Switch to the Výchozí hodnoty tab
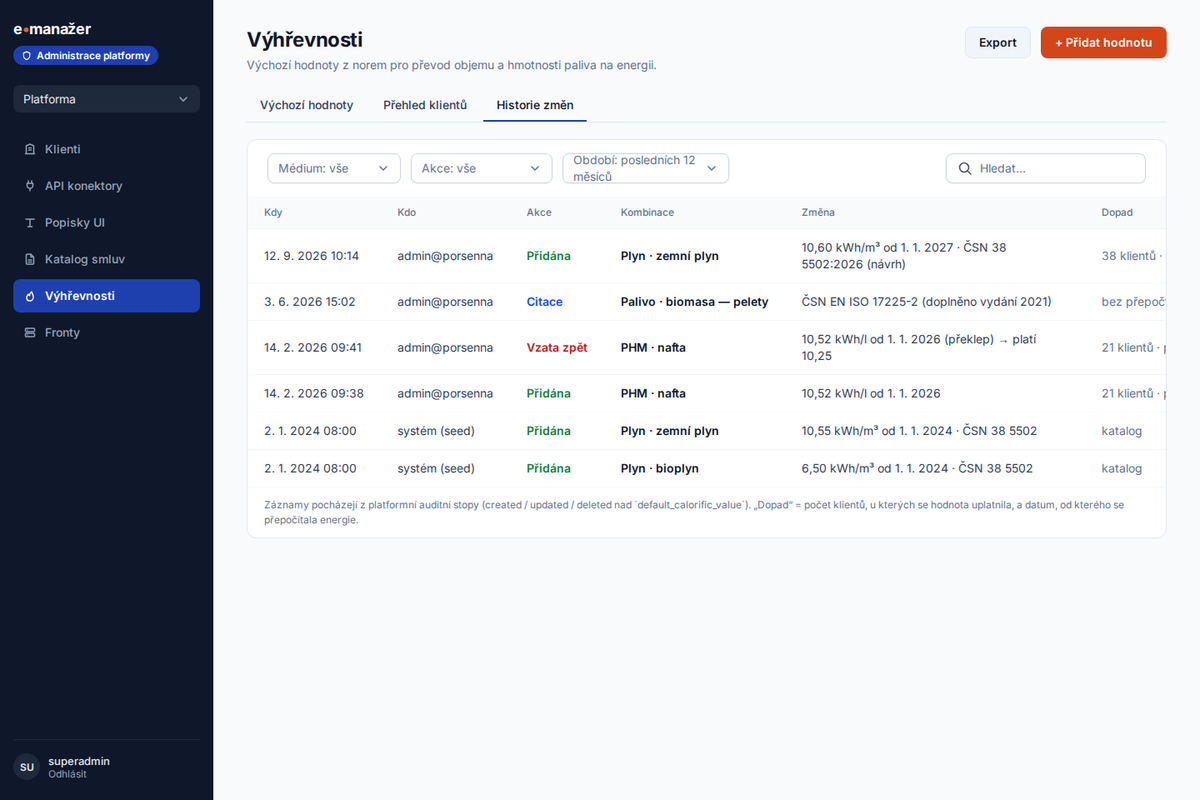Screen dimensions: 1200x800 tap(307, 105)
